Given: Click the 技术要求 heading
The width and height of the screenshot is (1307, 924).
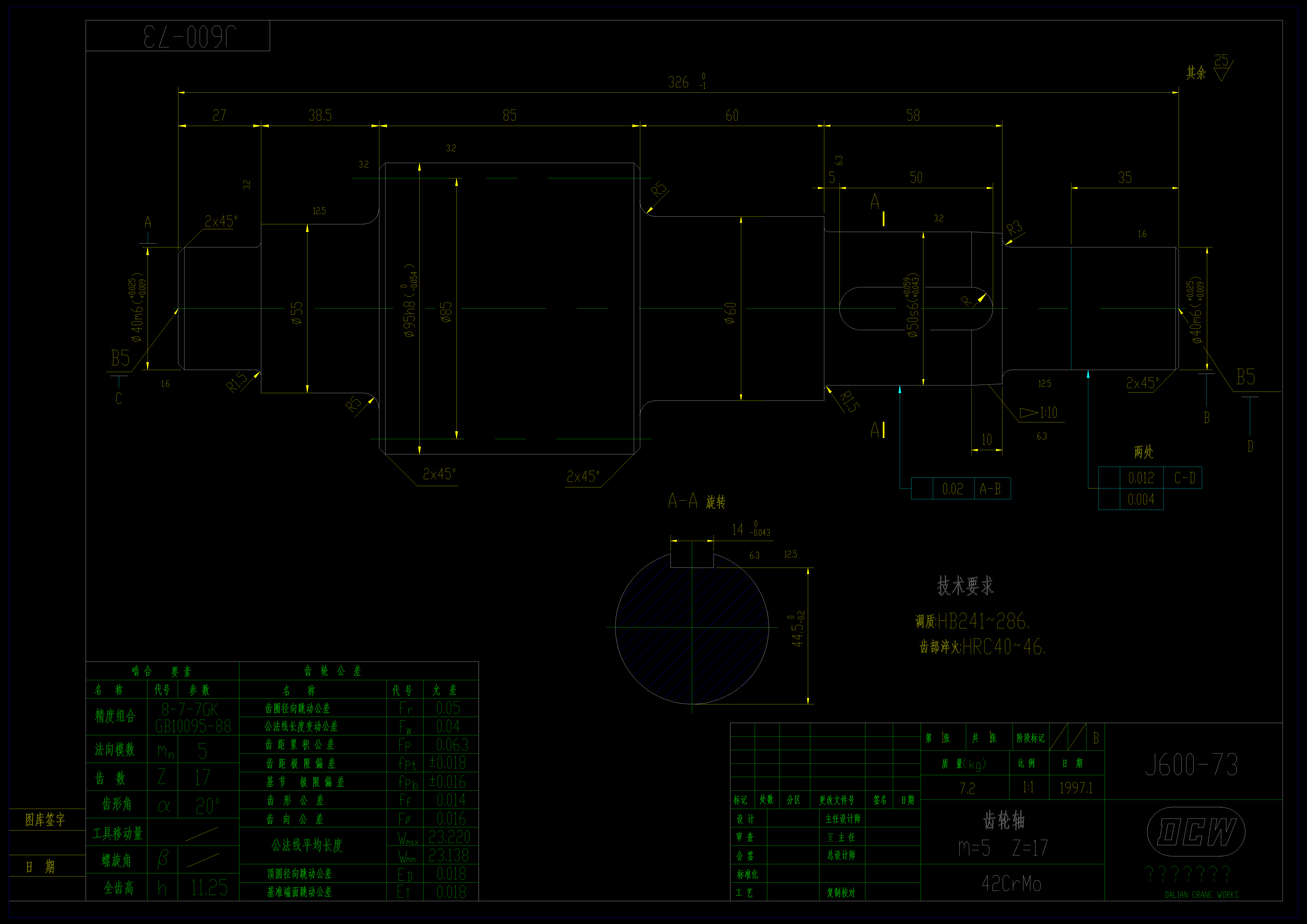Looking at the screenshot, I should click(965, 586).
